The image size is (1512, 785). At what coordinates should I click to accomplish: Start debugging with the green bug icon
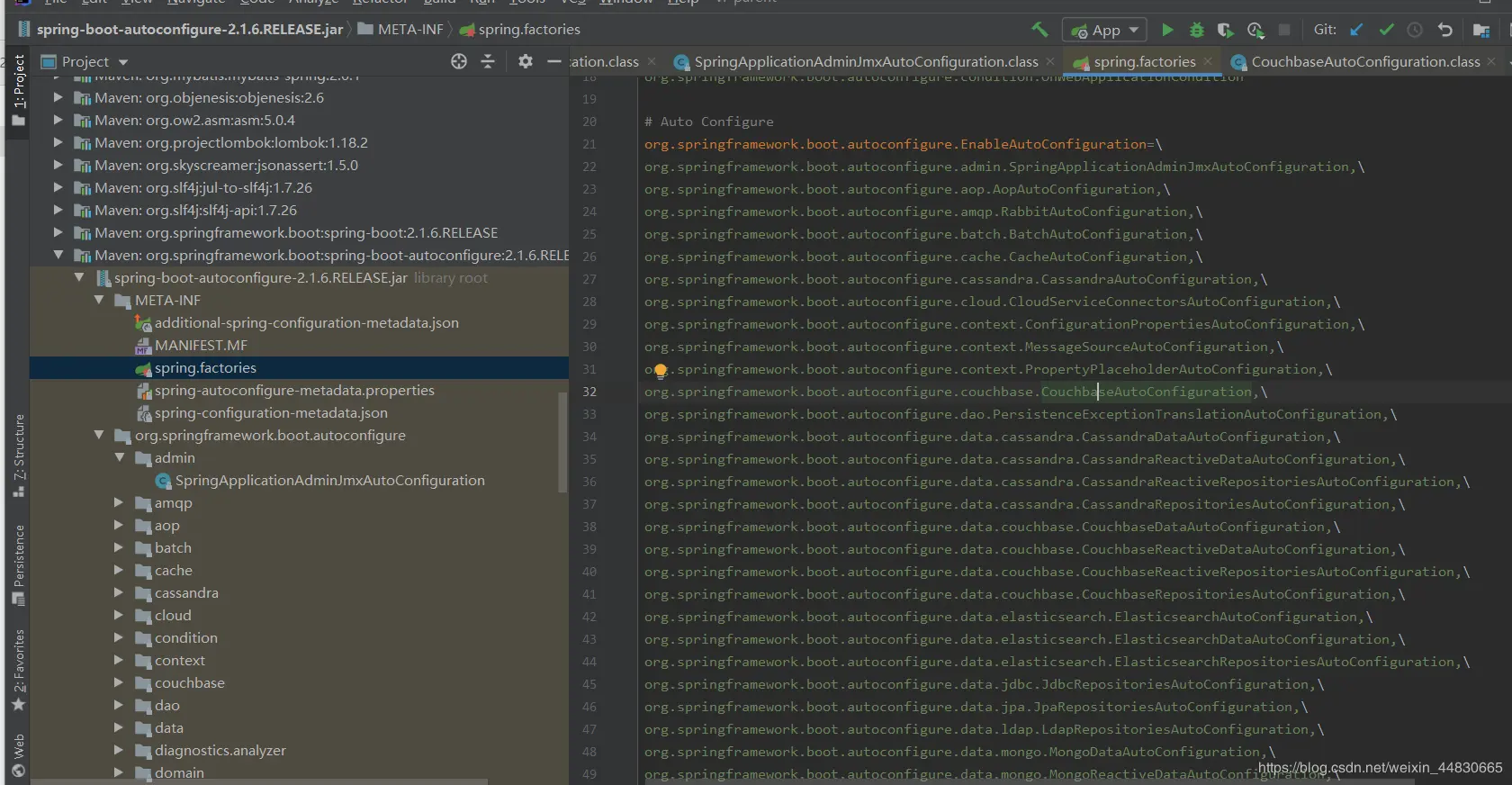[1196, 30]
